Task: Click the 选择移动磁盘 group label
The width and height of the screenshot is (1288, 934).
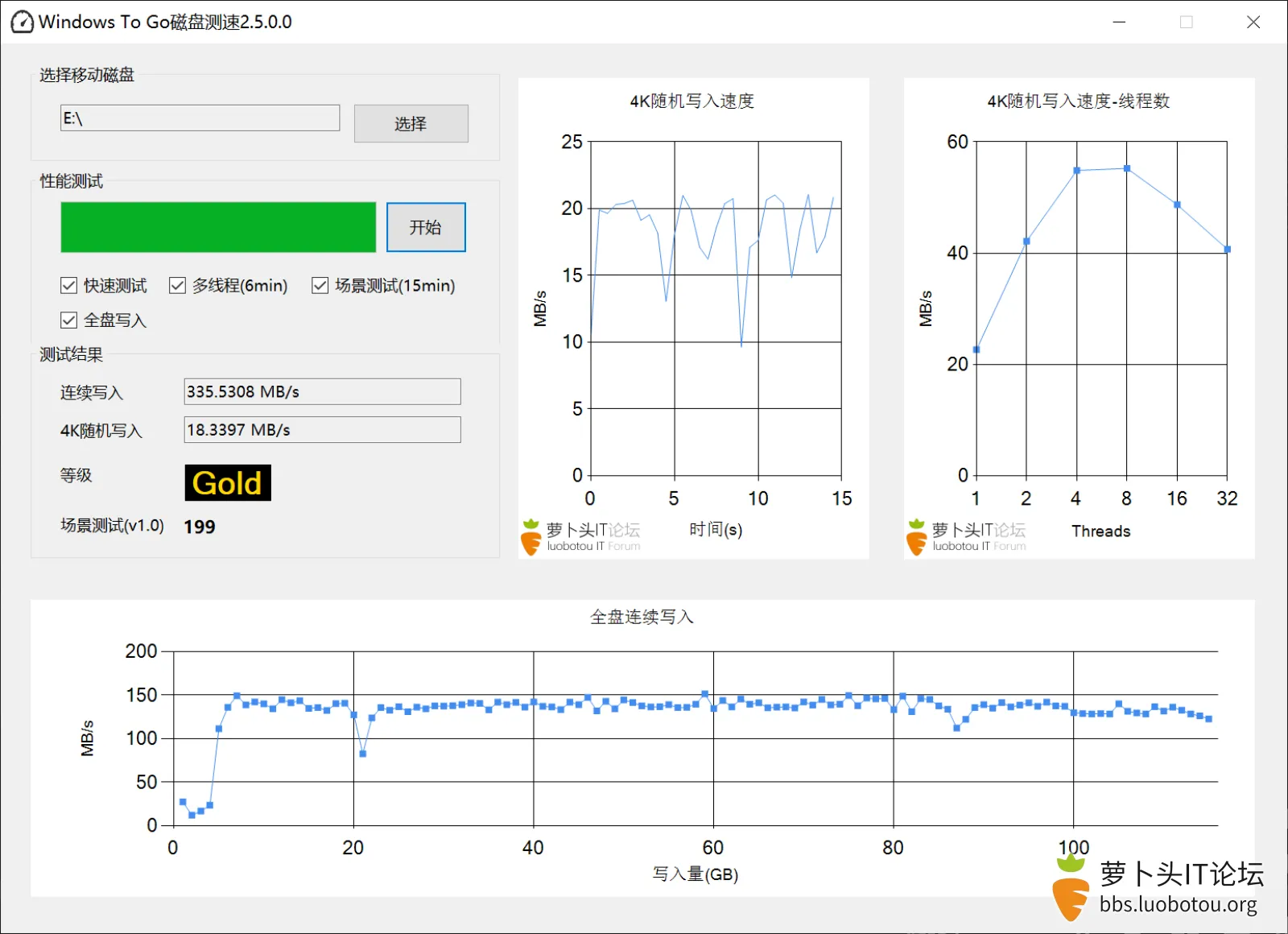Action: [87, 76]
